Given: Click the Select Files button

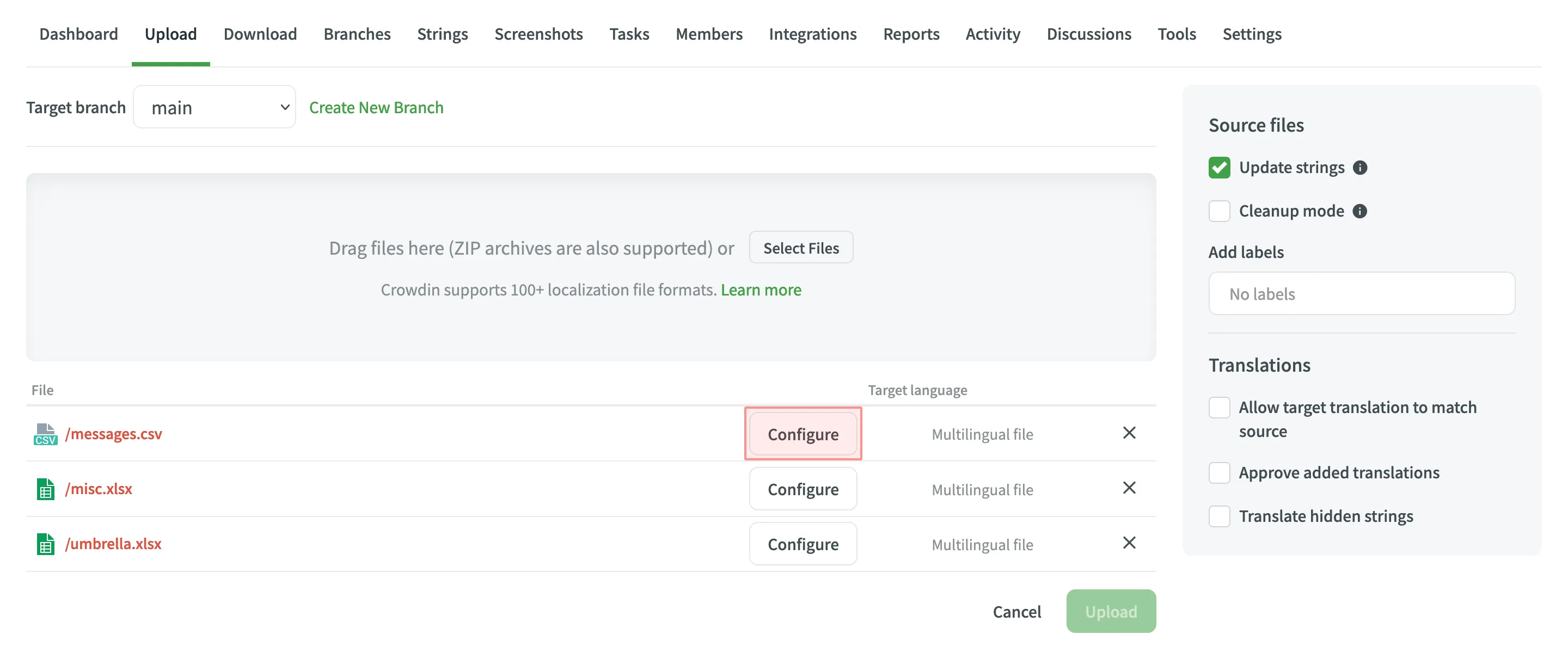Looking at the screenshot, I should point(801,247).
